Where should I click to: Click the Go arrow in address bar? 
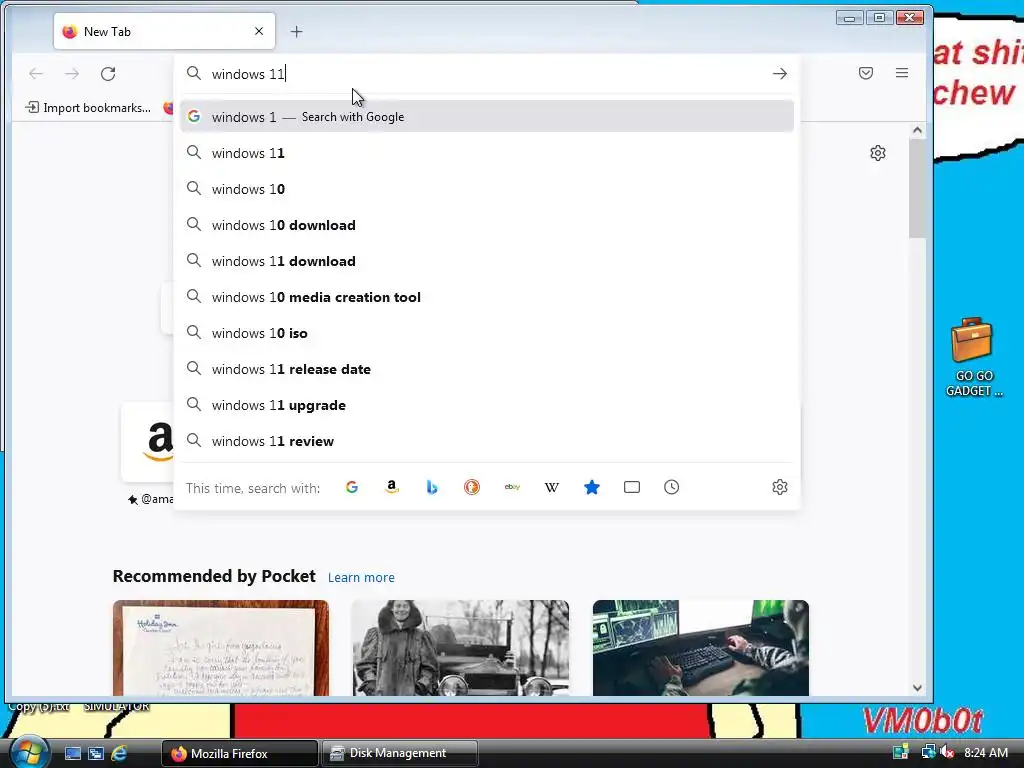pos(780,74)
